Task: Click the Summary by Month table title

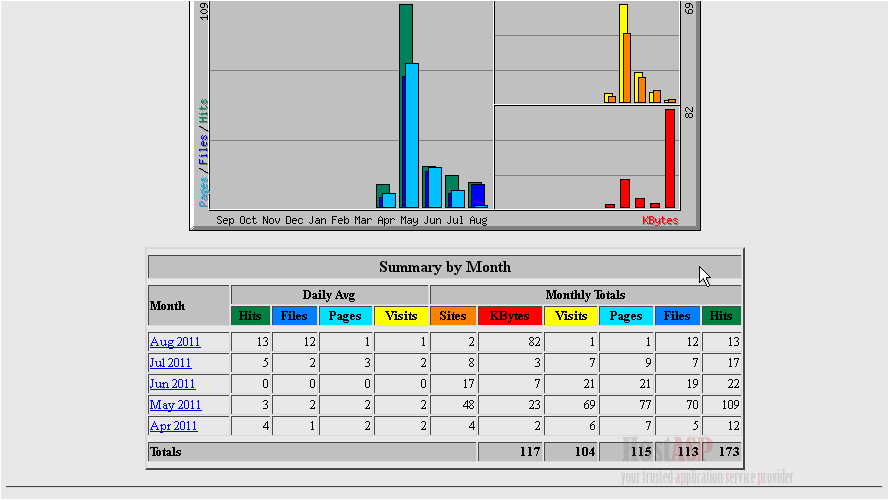Action: pos(444,267)
